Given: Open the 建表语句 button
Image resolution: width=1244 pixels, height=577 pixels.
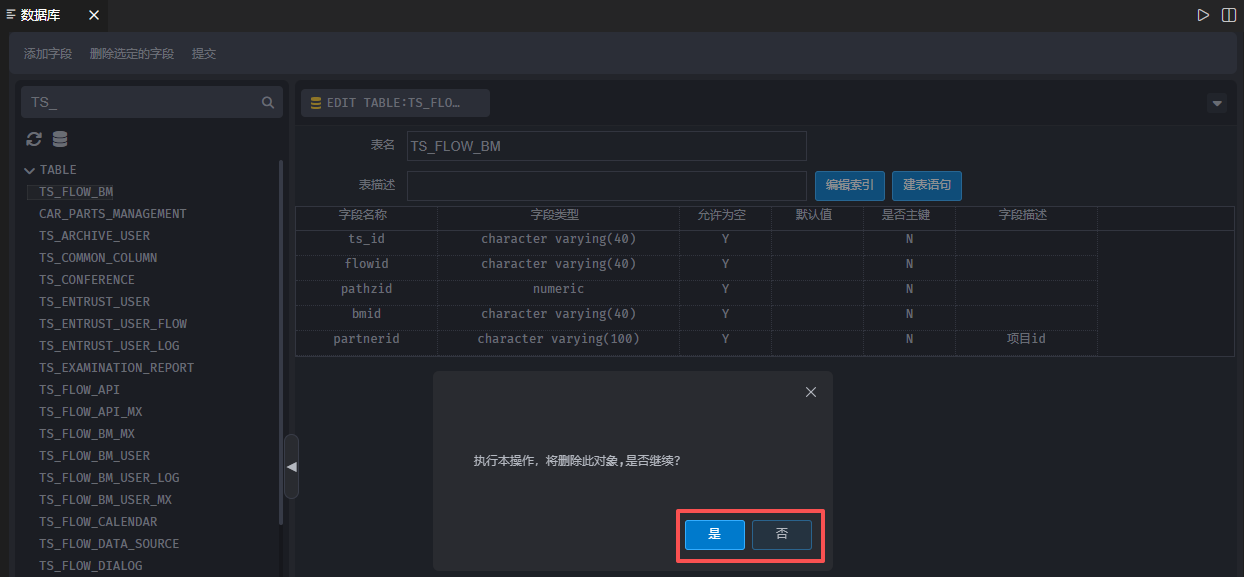Looking at the screenshot, I should 927,185.
